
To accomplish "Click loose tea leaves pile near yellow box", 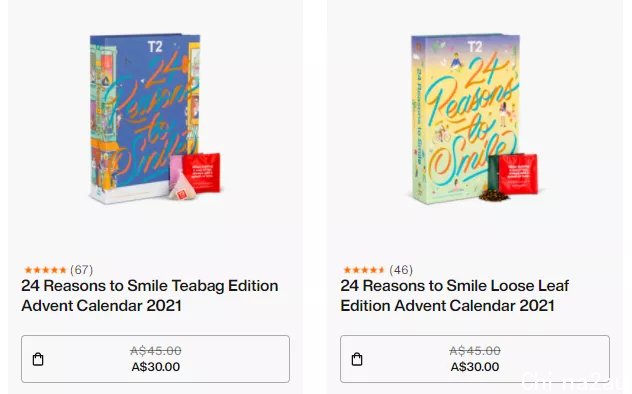I will point(492,195).
